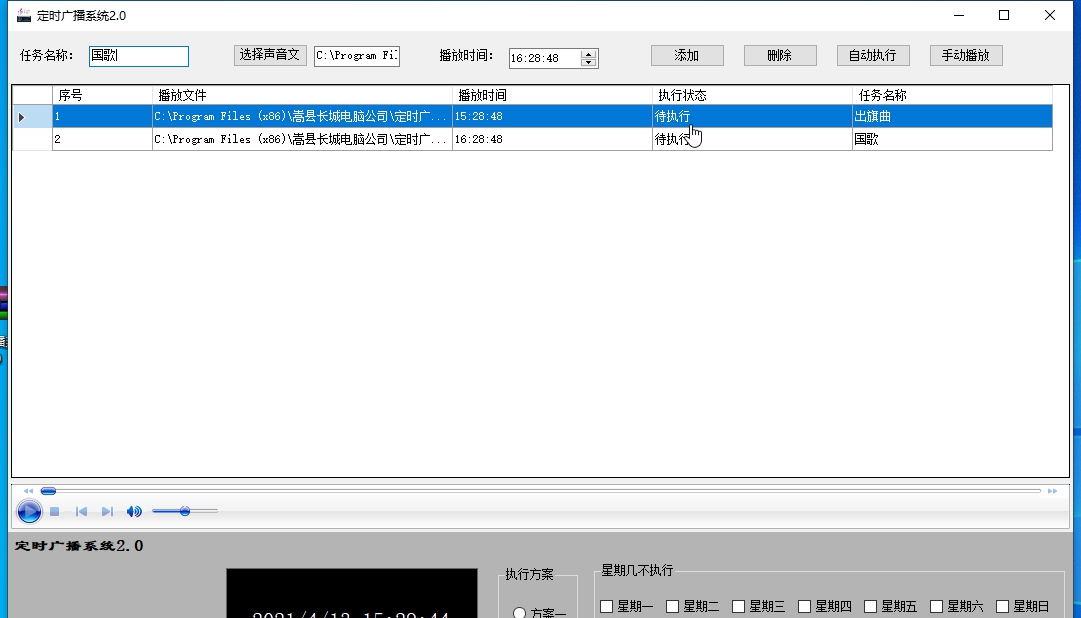Click the rewind arrows left of the seek bar
The image size is (1081, 618).
(28, 490)
